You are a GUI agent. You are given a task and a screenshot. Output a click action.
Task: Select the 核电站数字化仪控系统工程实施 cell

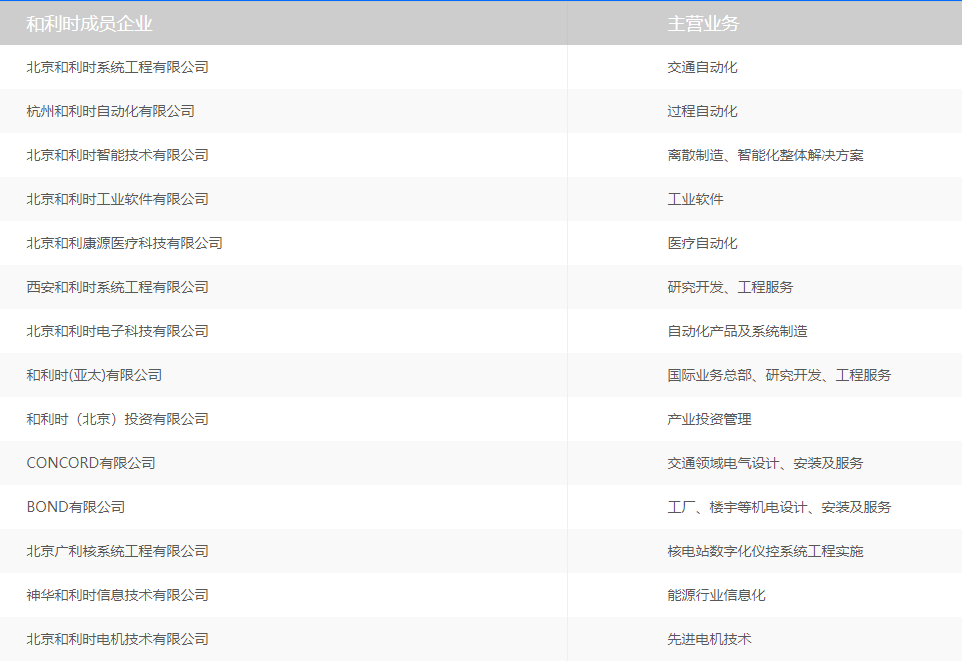tap(765, 551)
